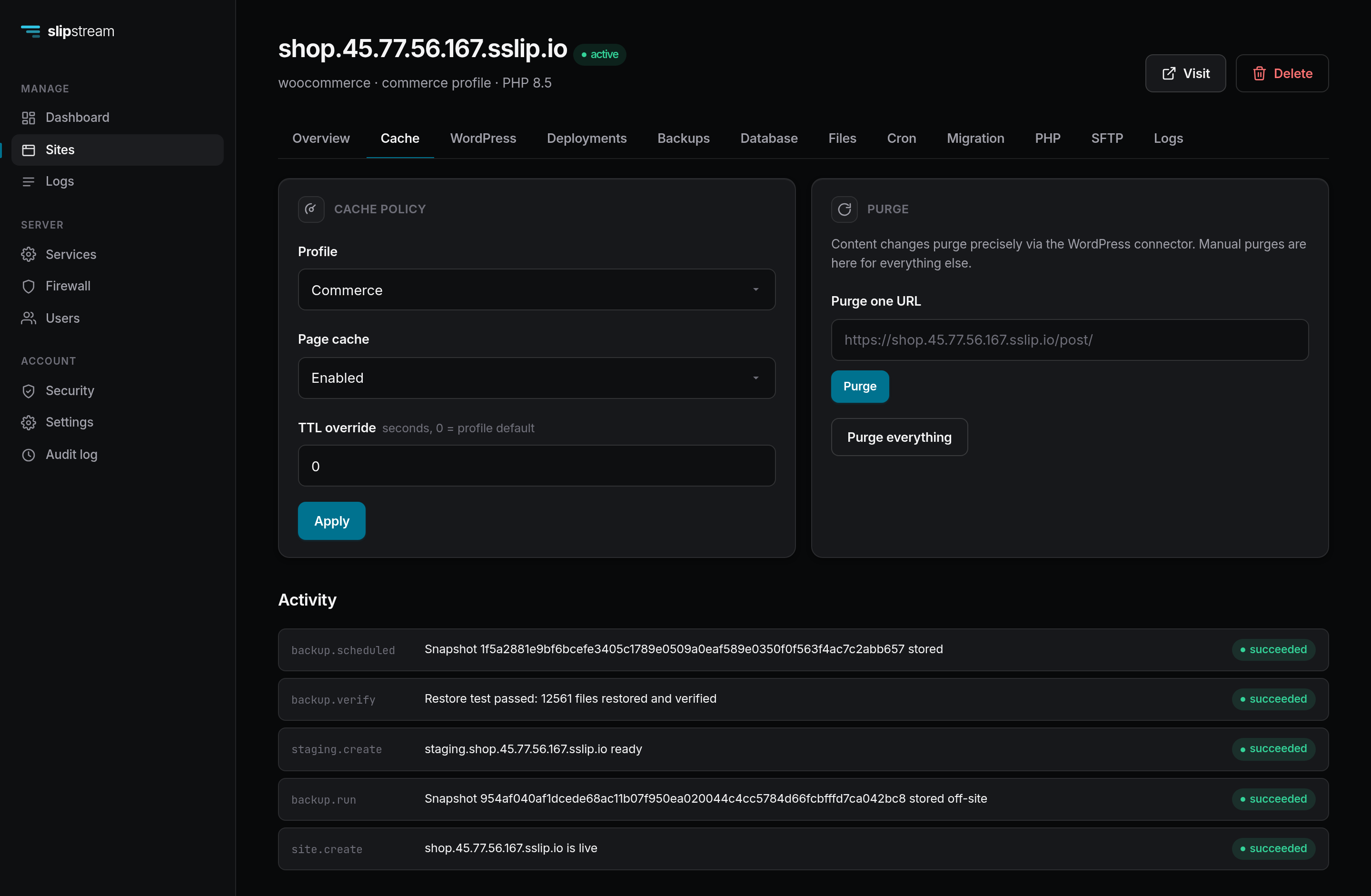Click the shop.45.77.56.167.sslip.io is live entry
Screen dimensions: 1371x896
[803, 849]
